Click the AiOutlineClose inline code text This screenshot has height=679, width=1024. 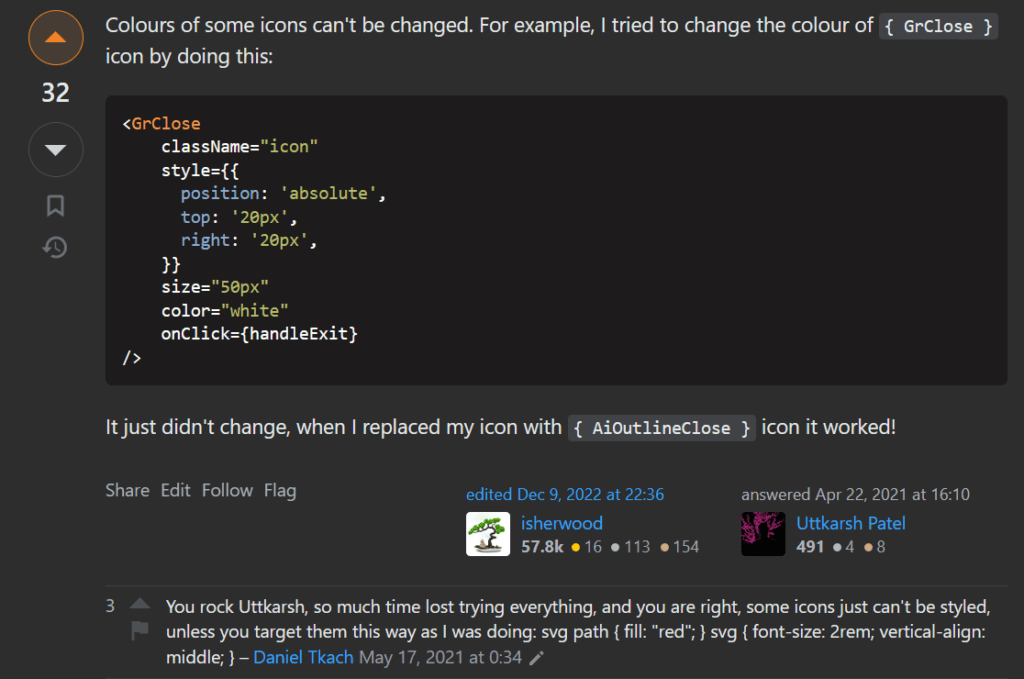[661, 428]
